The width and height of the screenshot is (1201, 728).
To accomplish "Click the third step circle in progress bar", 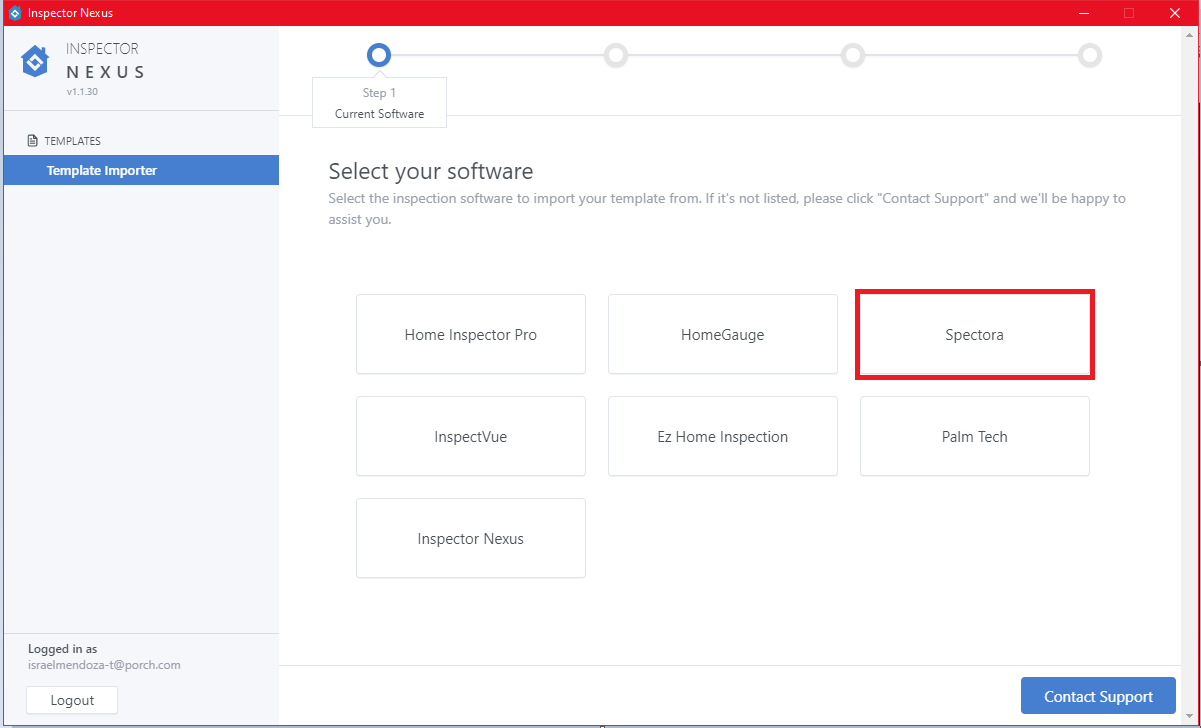I will pyautogui.click(x=853, y=55).
